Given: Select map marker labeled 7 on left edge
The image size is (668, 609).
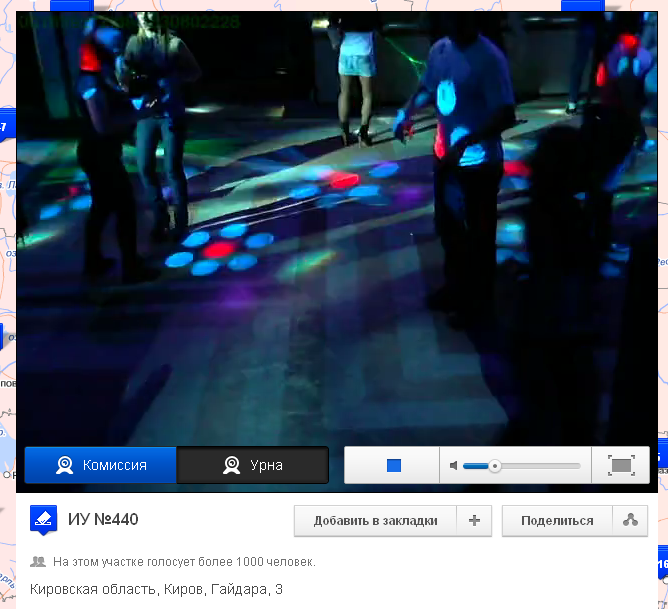Looking at the screenshot, I should [x=3, y=128].
